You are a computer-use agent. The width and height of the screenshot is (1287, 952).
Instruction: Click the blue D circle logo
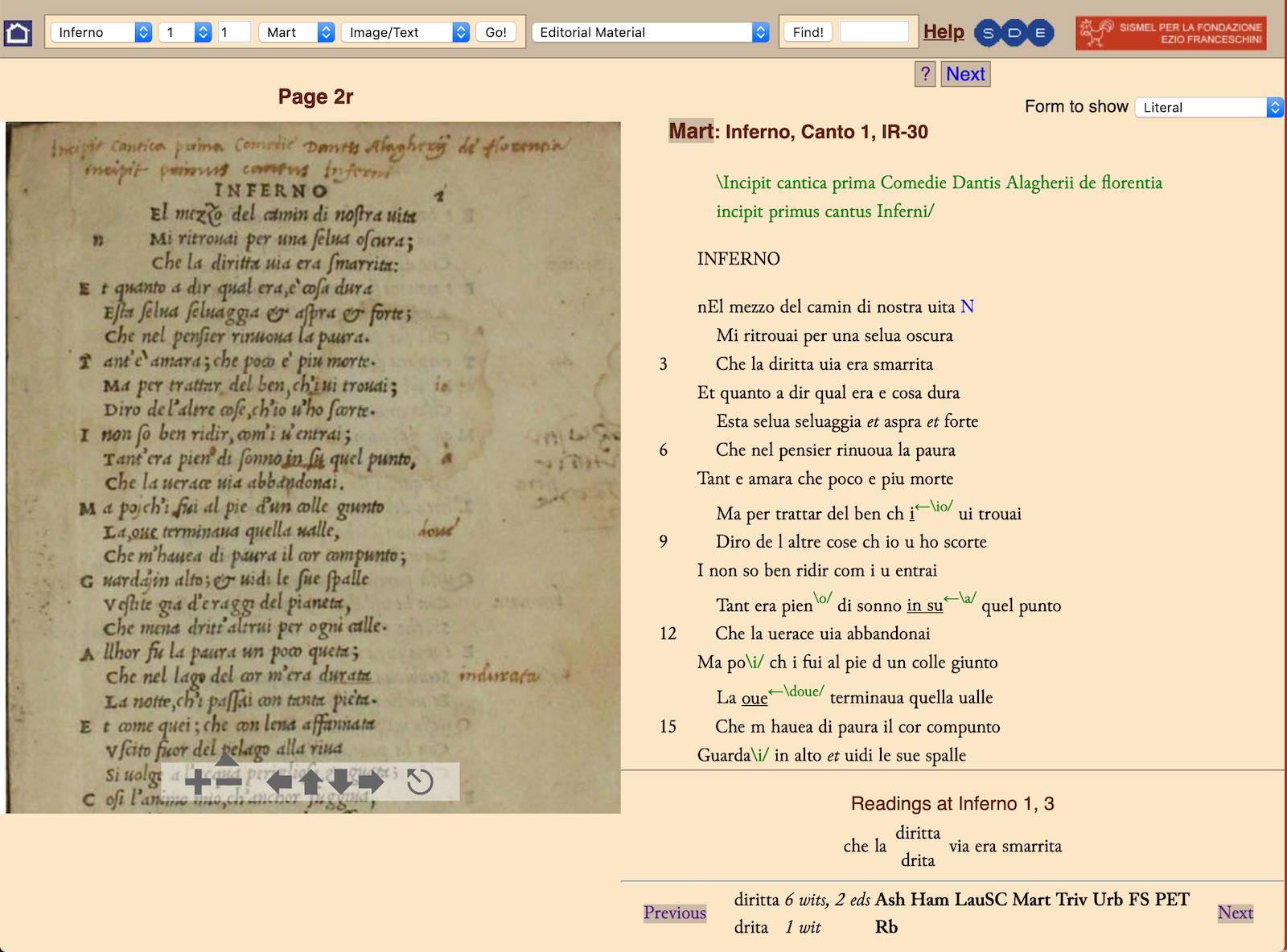1014,33
